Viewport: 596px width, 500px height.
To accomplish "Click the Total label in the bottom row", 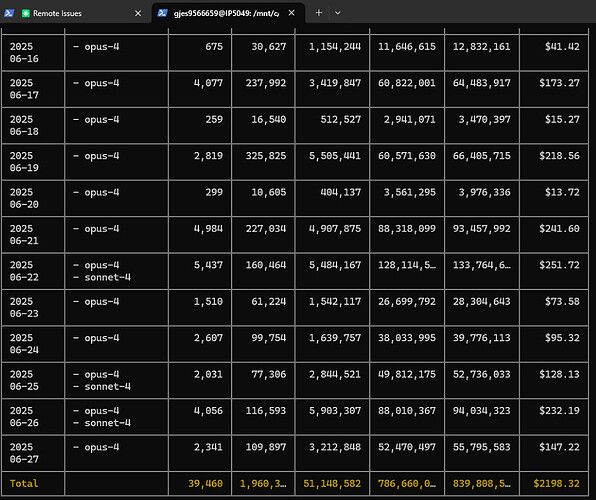I will (24, 483).
